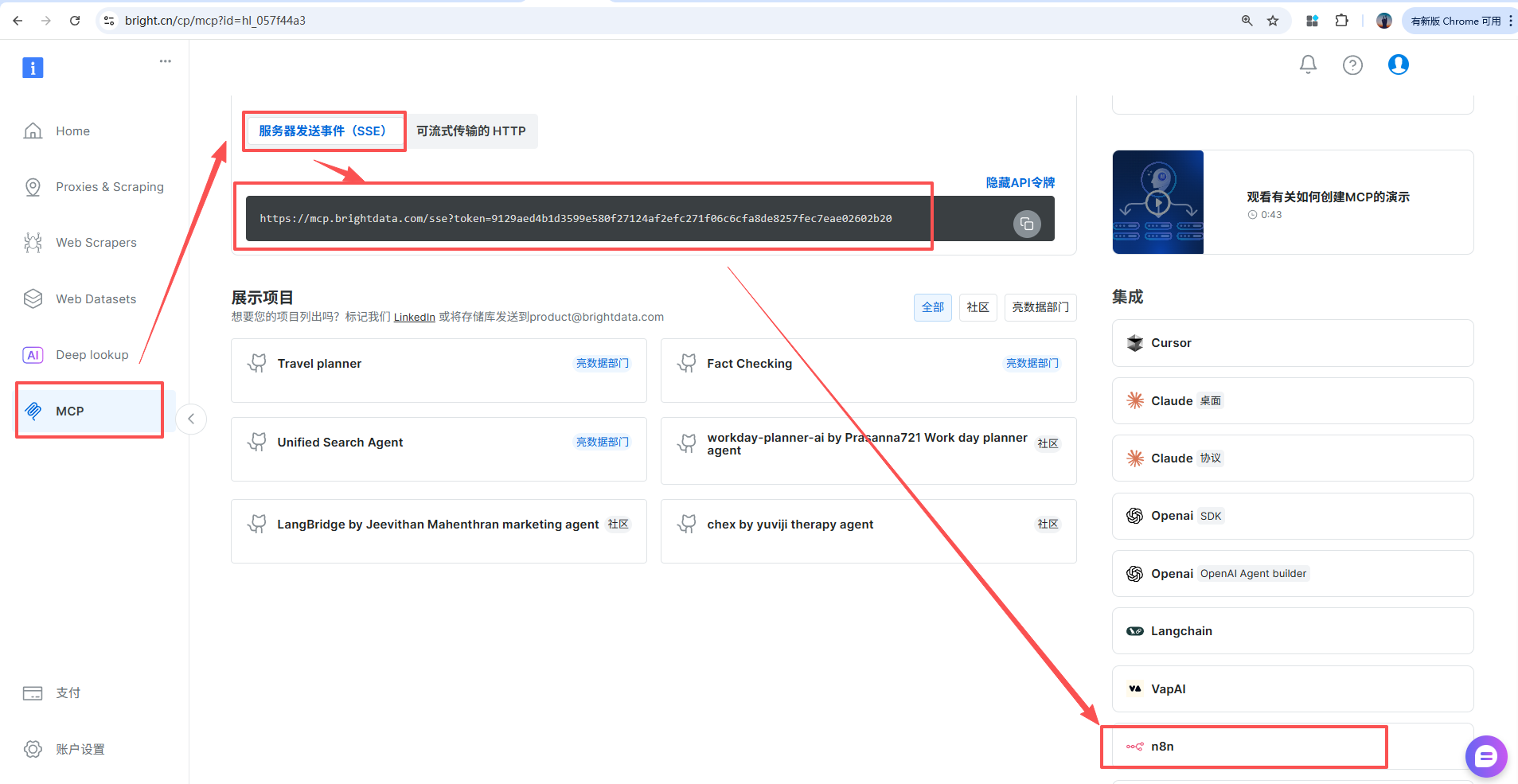The image size is (1518, 784).
Task: Open the Claude 协议 integration
Action: pyautogui.click(x=1293, y=458)
